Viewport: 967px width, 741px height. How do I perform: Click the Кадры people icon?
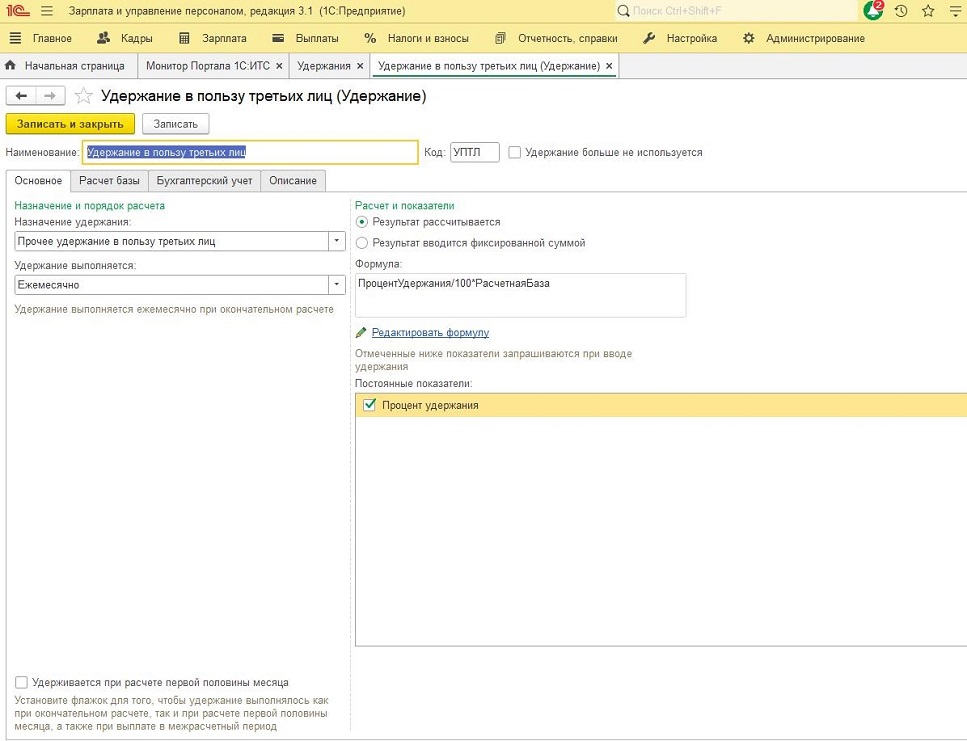click(x=104, y=38)
